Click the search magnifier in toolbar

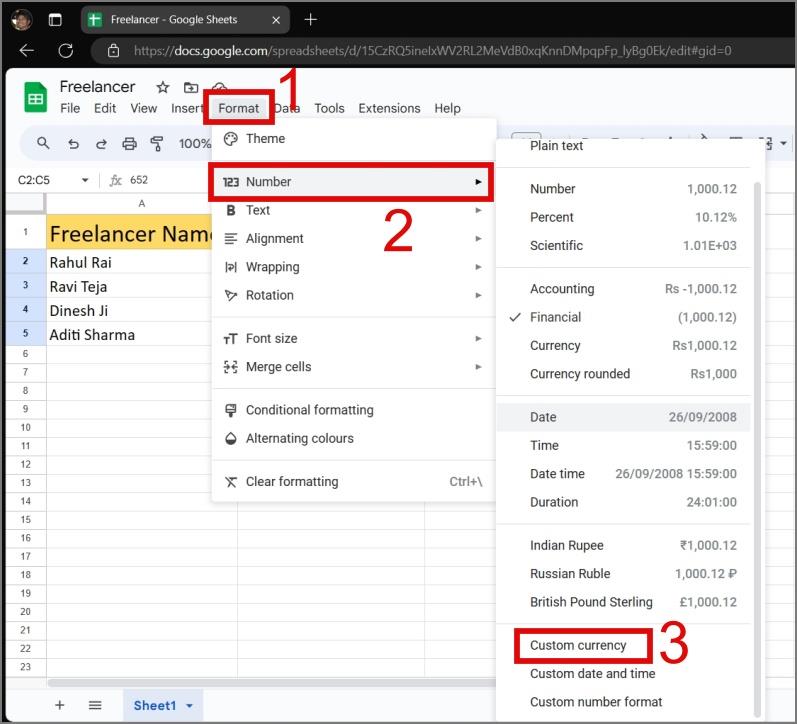coord(43,143)
